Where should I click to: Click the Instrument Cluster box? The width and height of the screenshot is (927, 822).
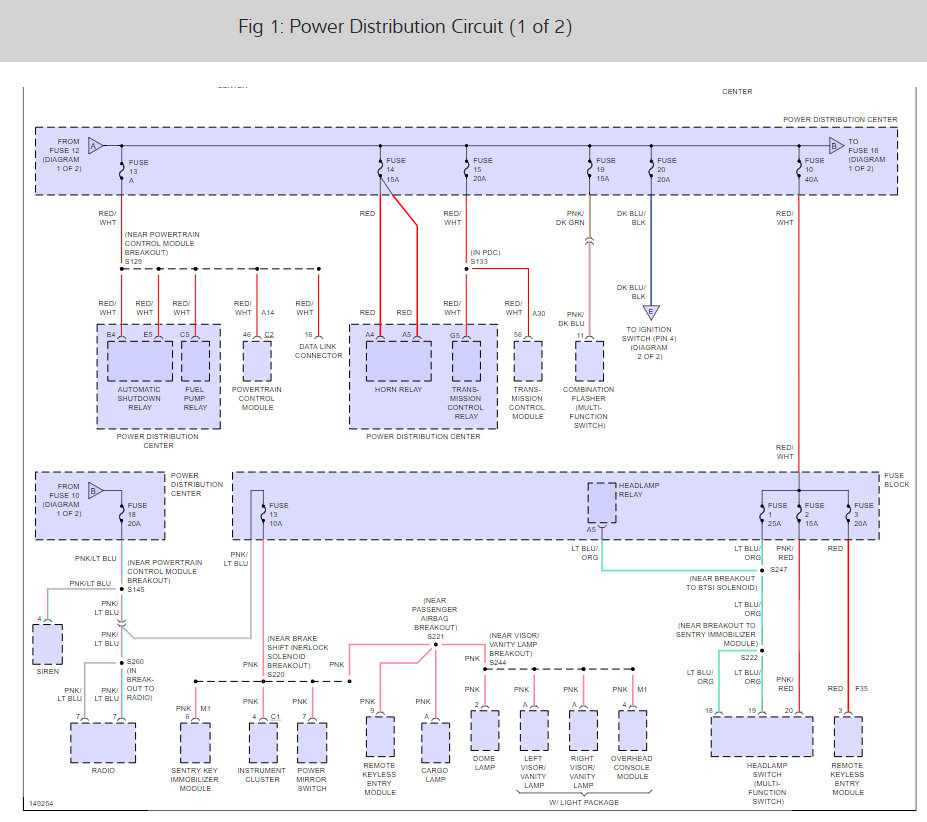pyautogui.click(x=263, y=742)
